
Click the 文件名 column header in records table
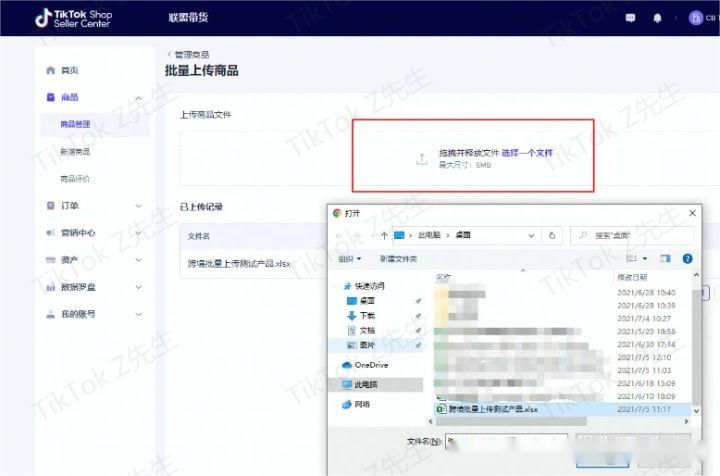tap(199, 236)
